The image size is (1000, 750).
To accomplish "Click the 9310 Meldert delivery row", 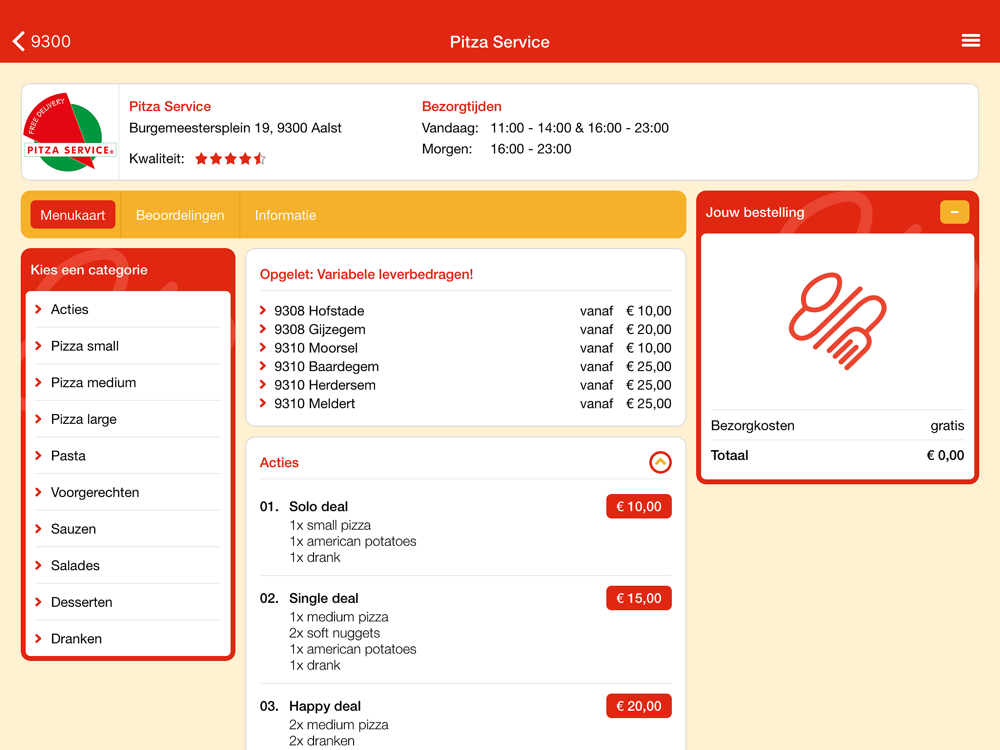I will (466, 404).
